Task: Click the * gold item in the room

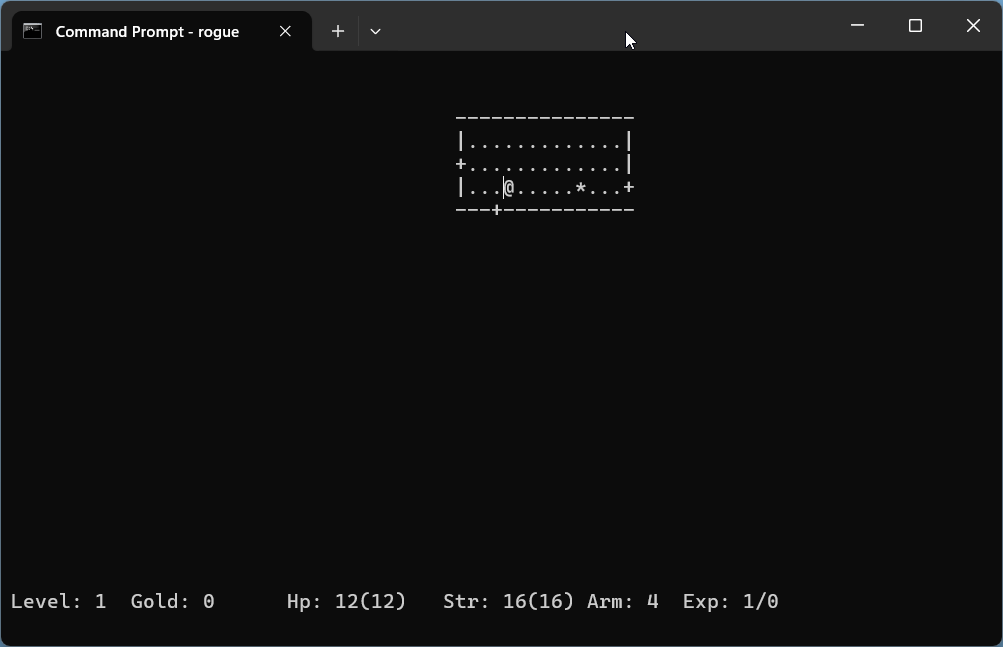Action: pyautogui.click(x=580, y=188)
